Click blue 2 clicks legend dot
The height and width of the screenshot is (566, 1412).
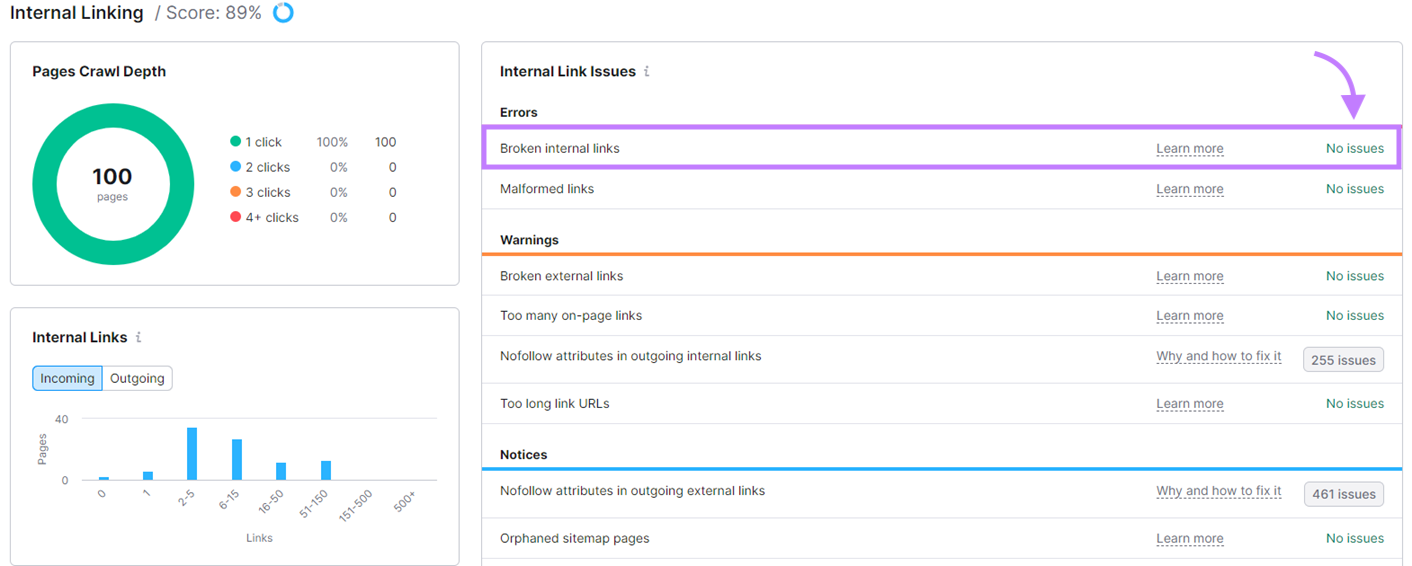click(236, 167)
